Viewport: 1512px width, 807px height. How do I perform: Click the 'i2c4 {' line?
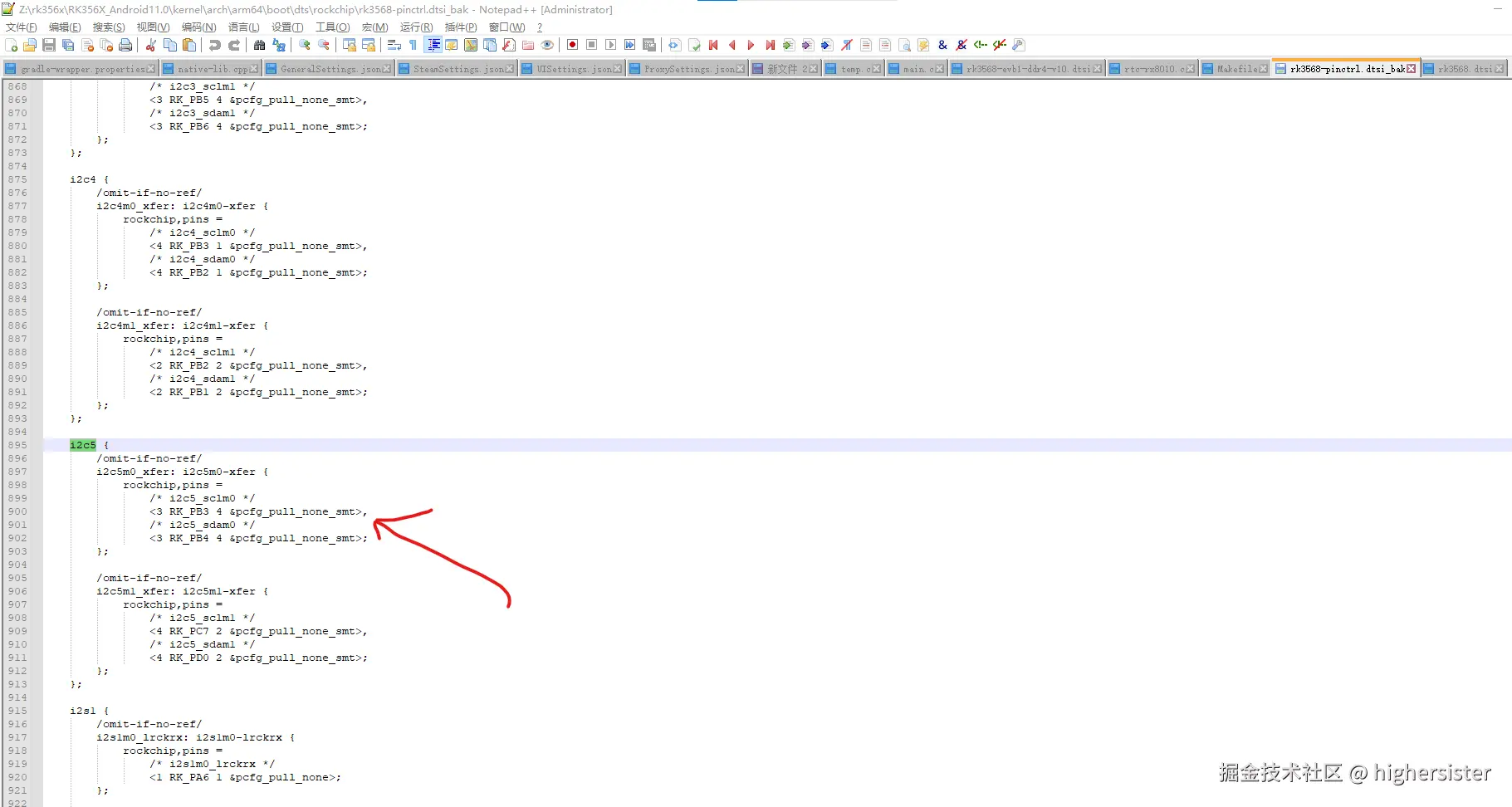coord(90,179)
